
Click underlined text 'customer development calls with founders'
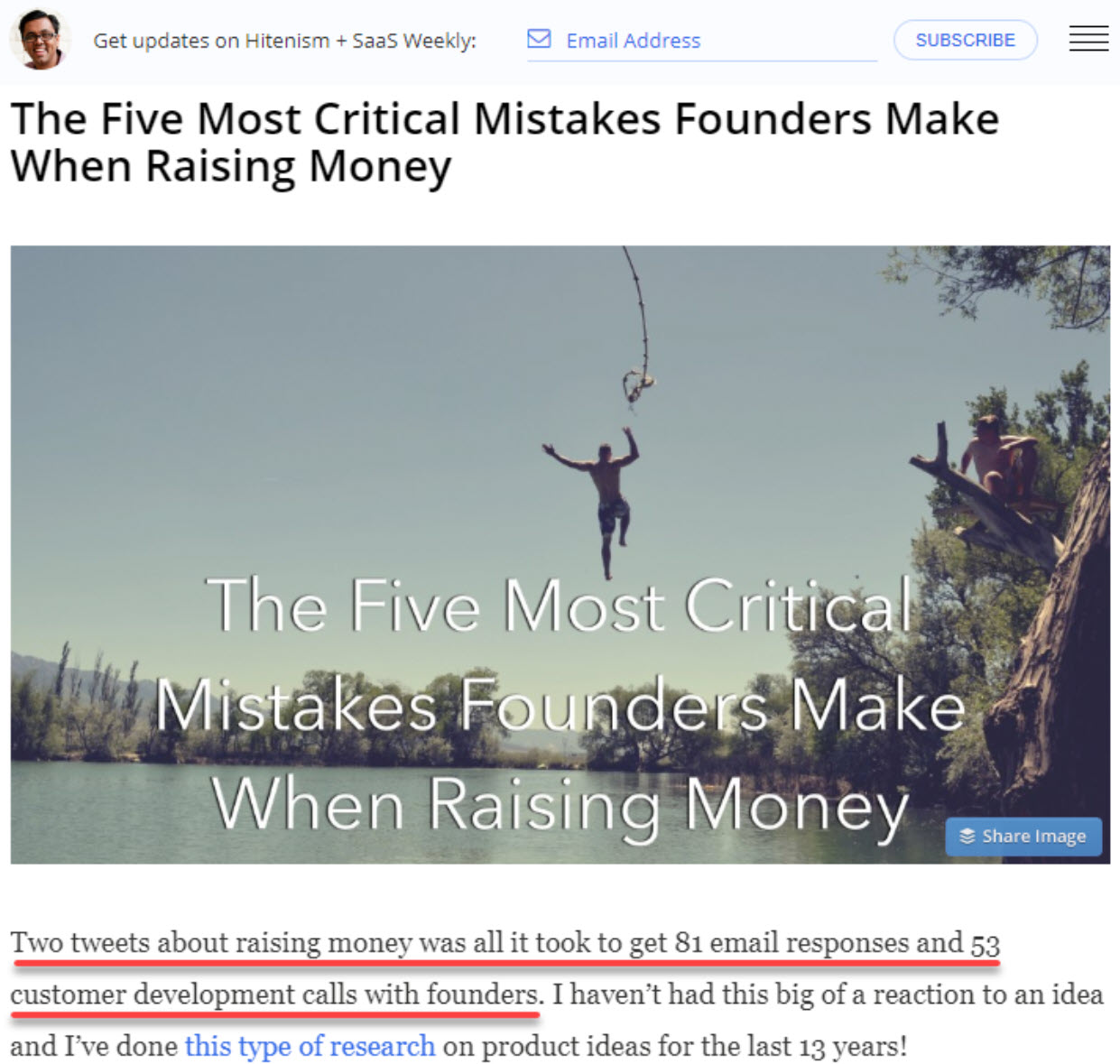click(x=275, y=994)
